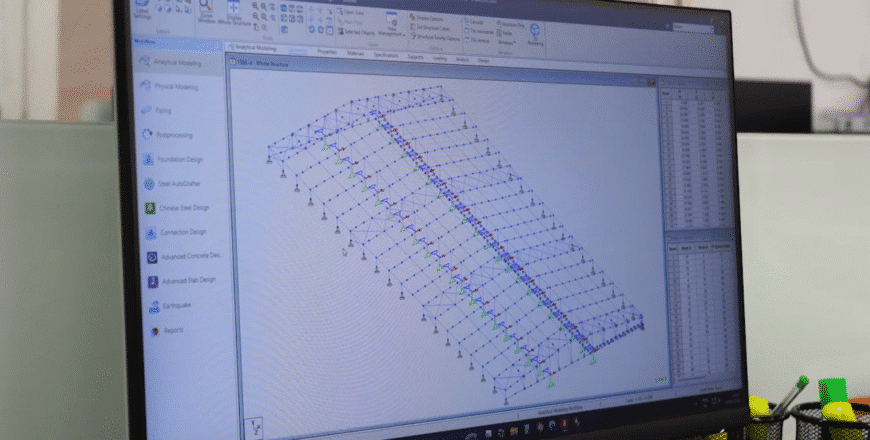Switch to the Loading tab
Image resolution: width=870 pixels, height=440 pixels.
click(x=440, y=58)
